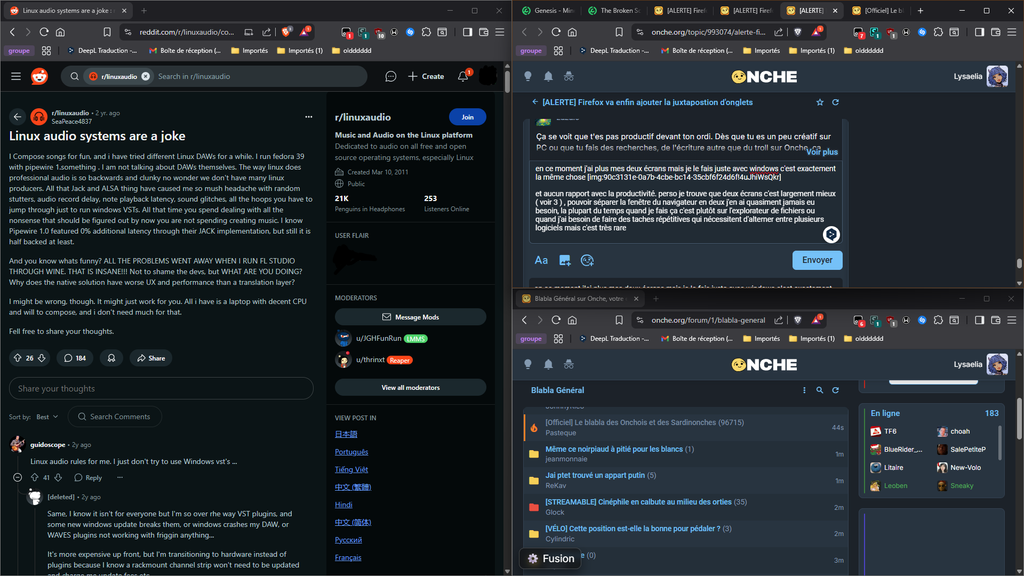Open the Sort by Best dropdown
Viewport: 1024px width, 576px height.
(47, 417)
